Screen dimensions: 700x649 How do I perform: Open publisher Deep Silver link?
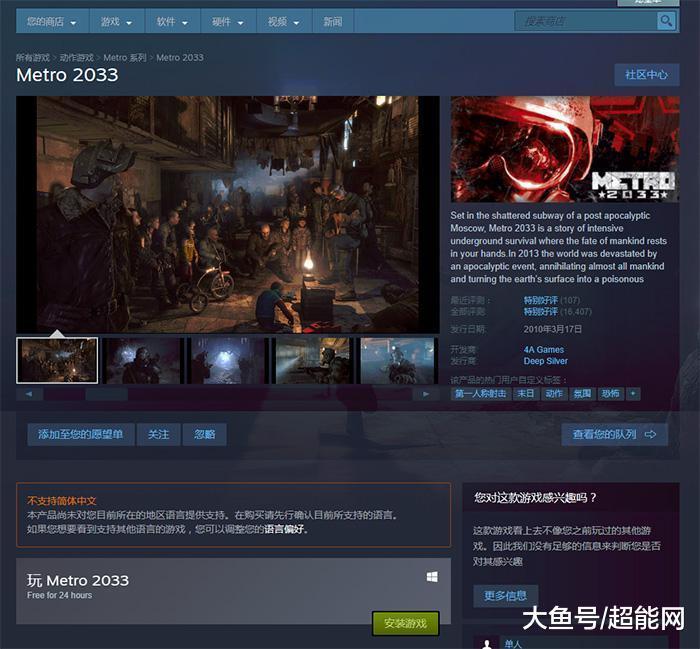coord(546,361)
